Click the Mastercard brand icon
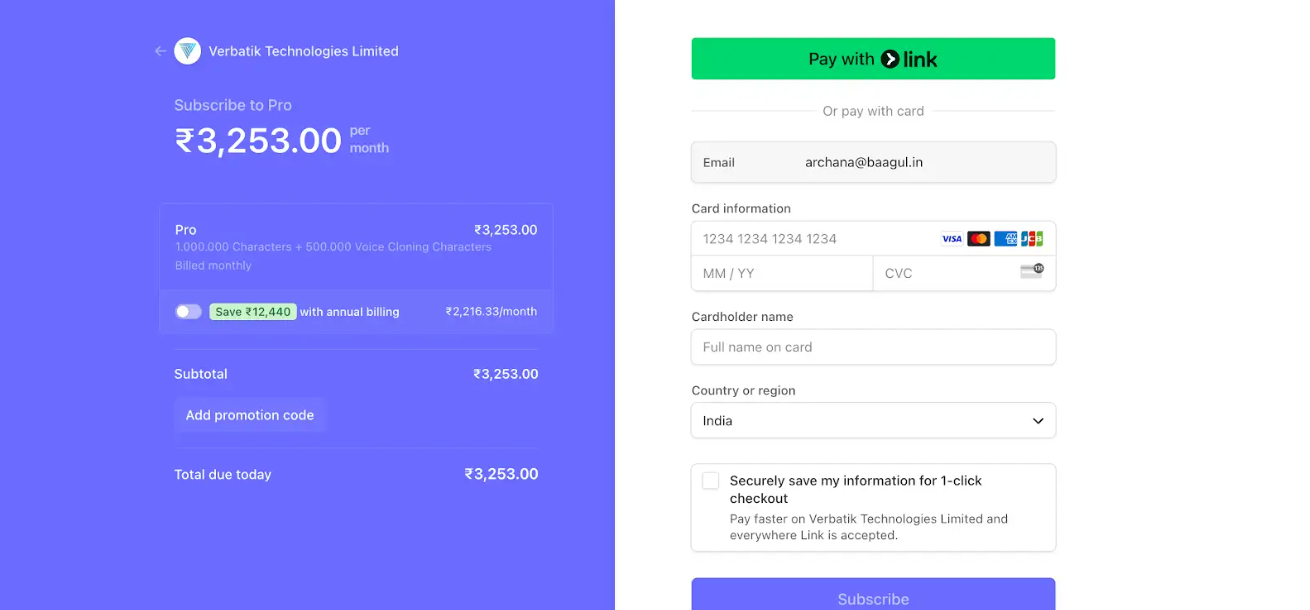Image resolution: width=1310 pixels, height=610 pixels. click(979, 239)
